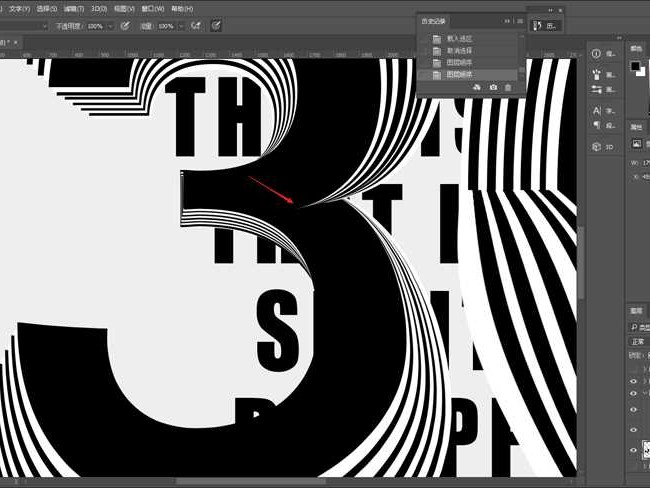
Task: Create new snapshot camera icon in History
Action: point(493,88)
